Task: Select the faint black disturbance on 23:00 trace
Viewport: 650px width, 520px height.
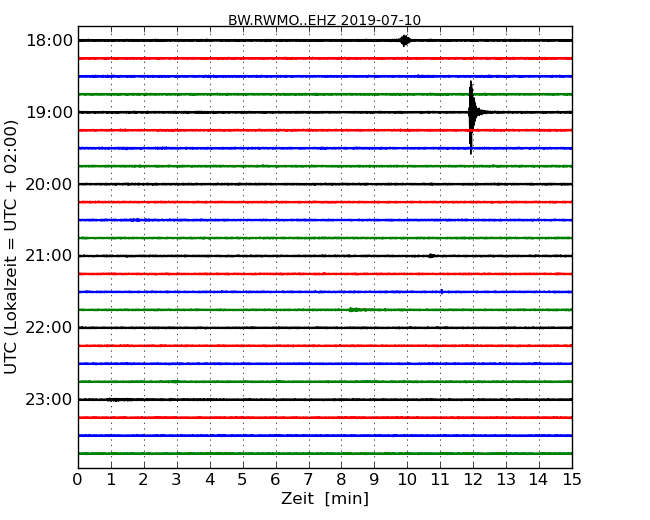Action: [x=120, y=400]
